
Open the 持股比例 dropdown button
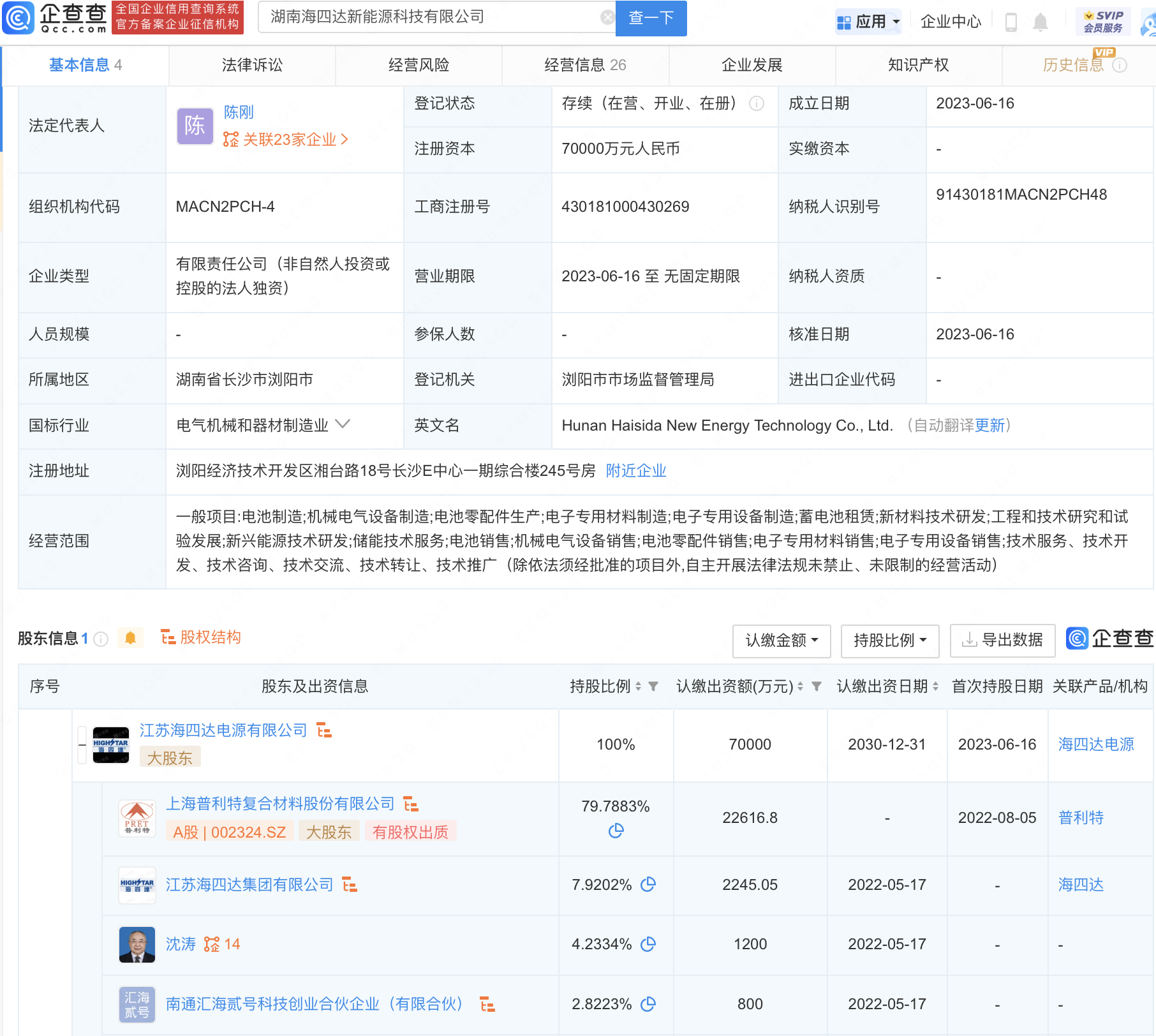[x=889, y=640]
